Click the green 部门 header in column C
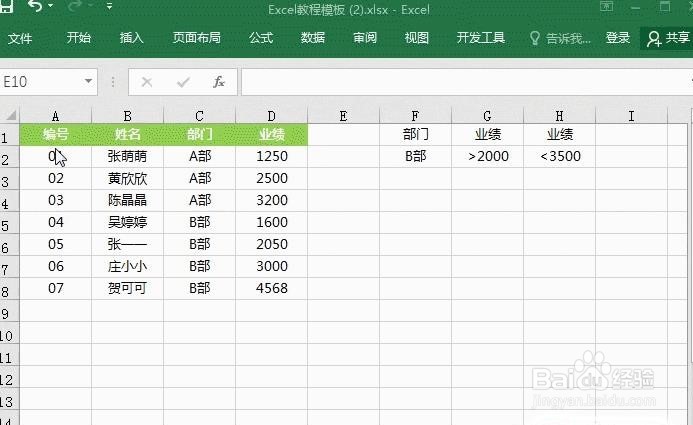 click(x=199, y=135)
